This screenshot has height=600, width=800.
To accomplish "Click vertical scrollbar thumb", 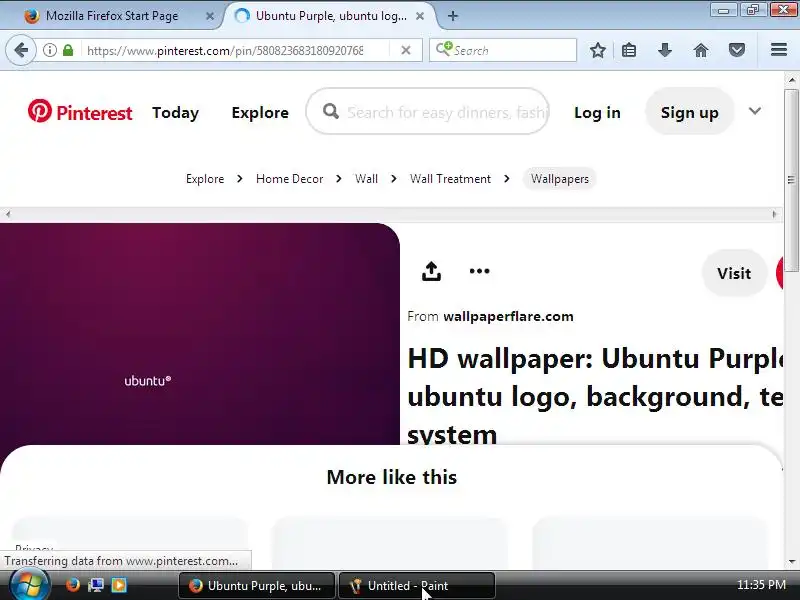I will click(792, 180).
